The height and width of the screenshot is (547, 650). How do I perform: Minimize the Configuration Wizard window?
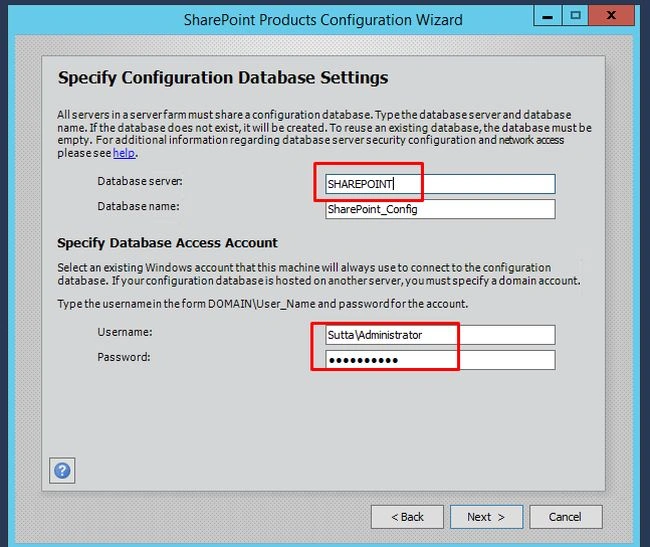[548, 16]
